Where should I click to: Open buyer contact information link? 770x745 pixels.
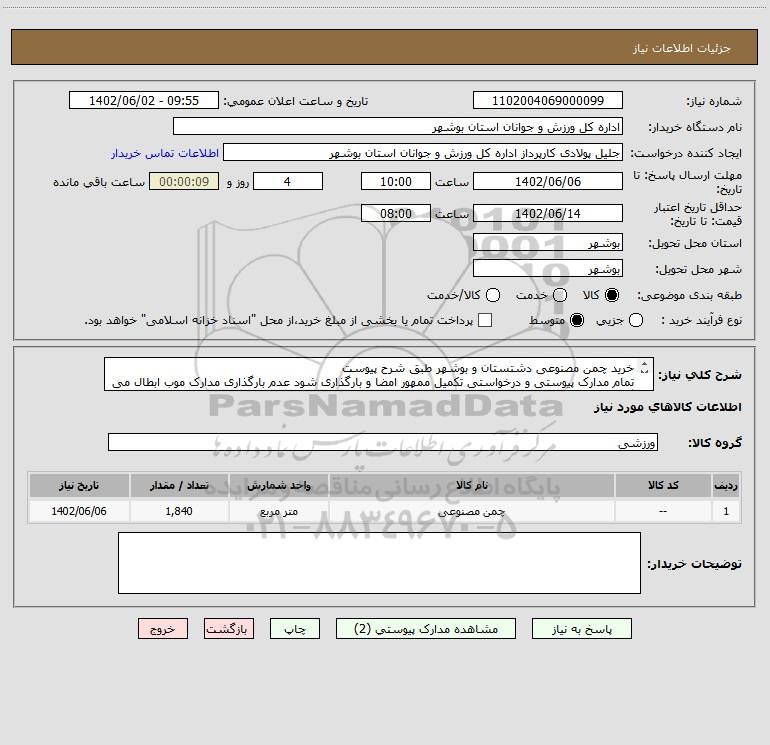pos(165,153)
